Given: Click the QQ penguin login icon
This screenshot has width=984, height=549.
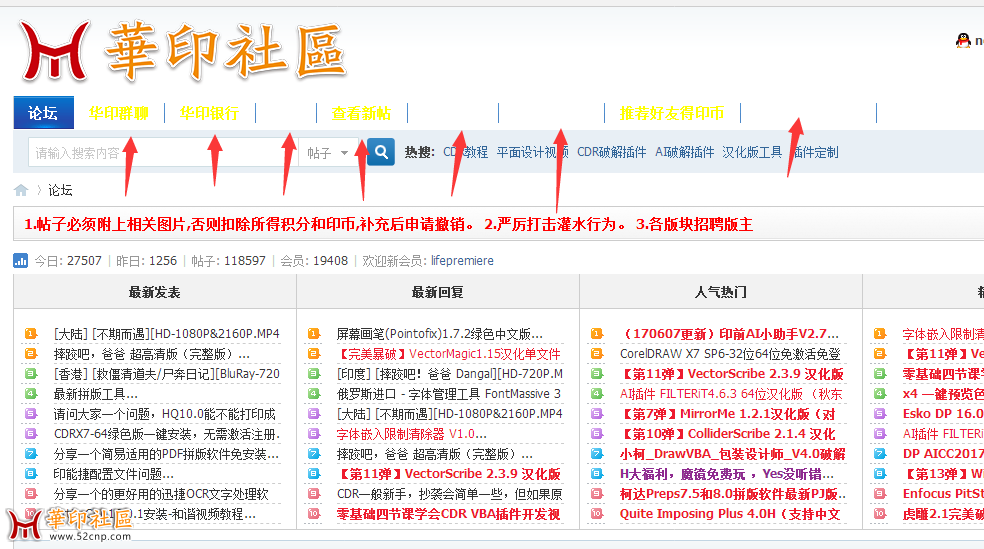Looking at the screenshot, I should 963,41.
